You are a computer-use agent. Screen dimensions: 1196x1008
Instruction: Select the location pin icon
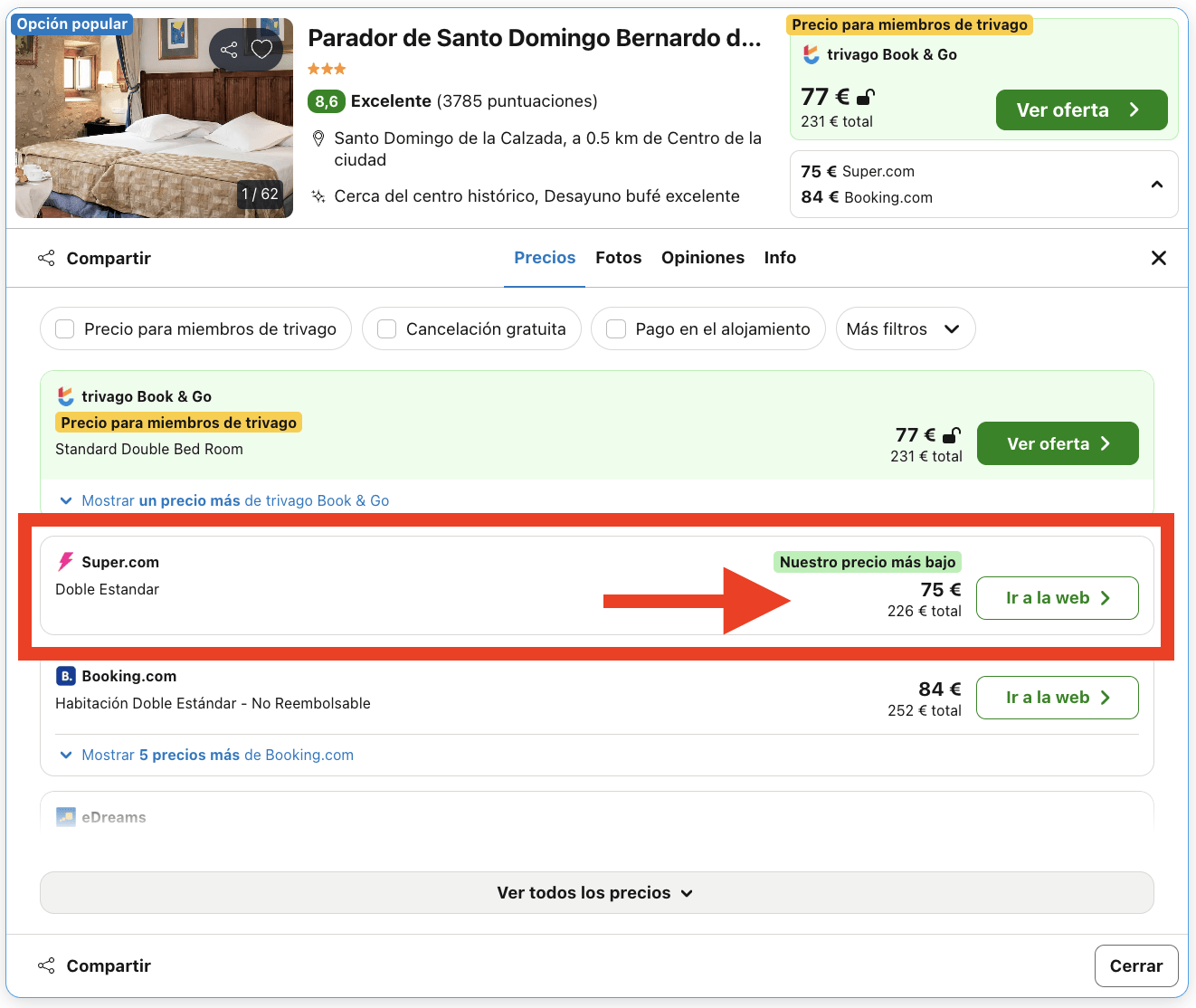point(318,138)
